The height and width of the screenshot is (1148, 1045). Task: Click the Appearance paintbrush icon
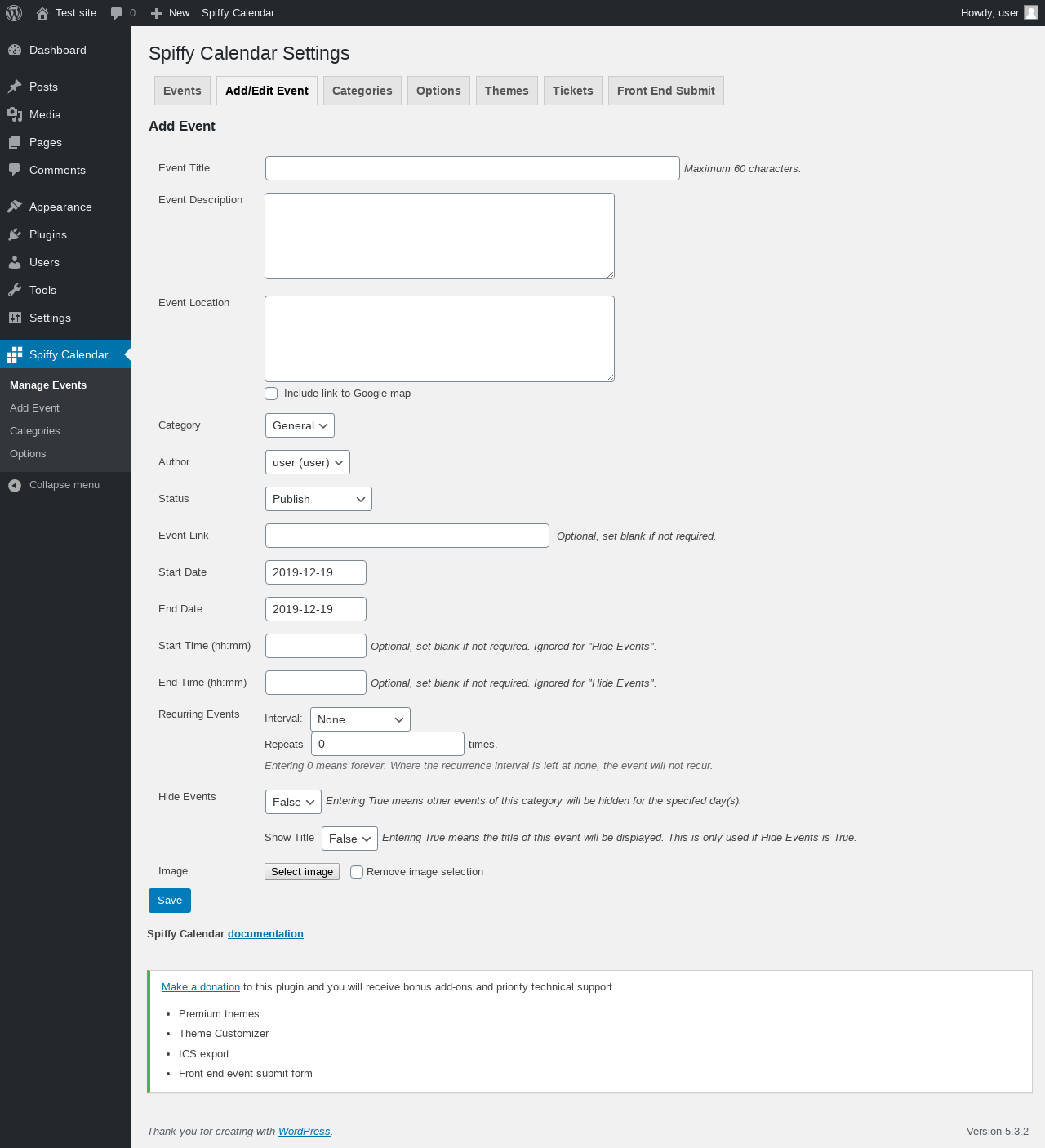pos(15,207)
